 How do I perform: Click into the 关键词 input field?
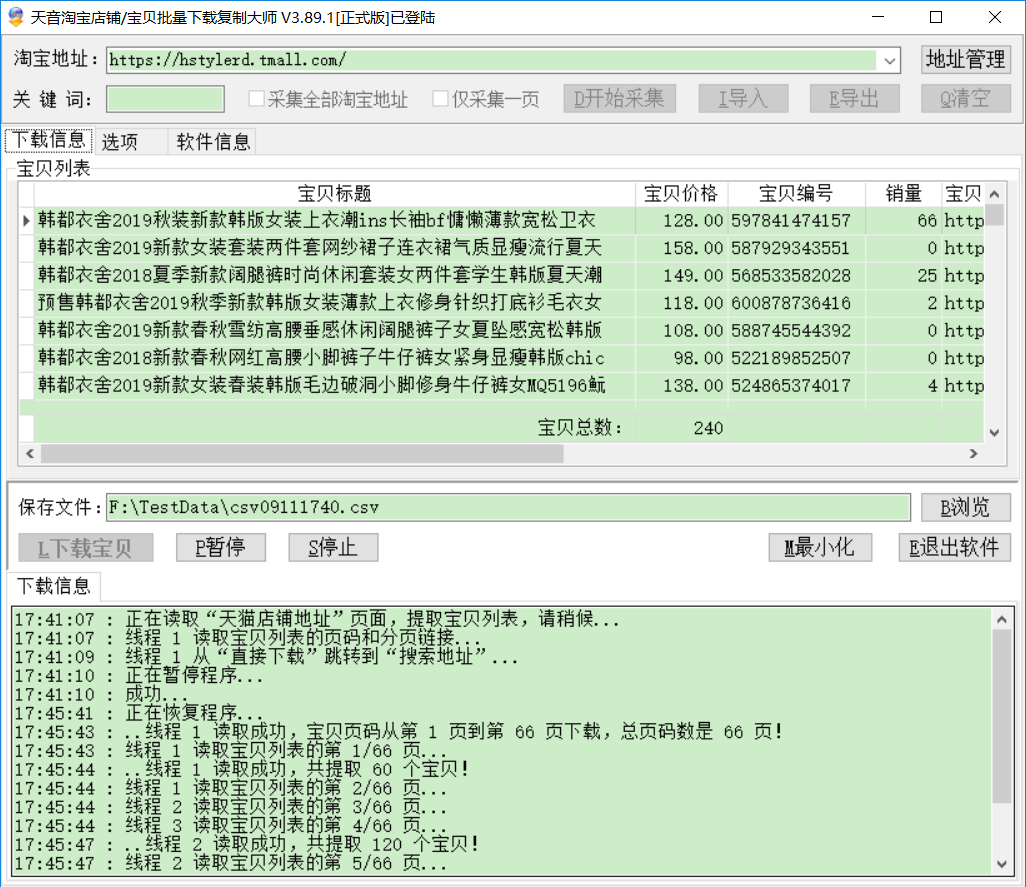pyautogui.click(x=165, y=99)
